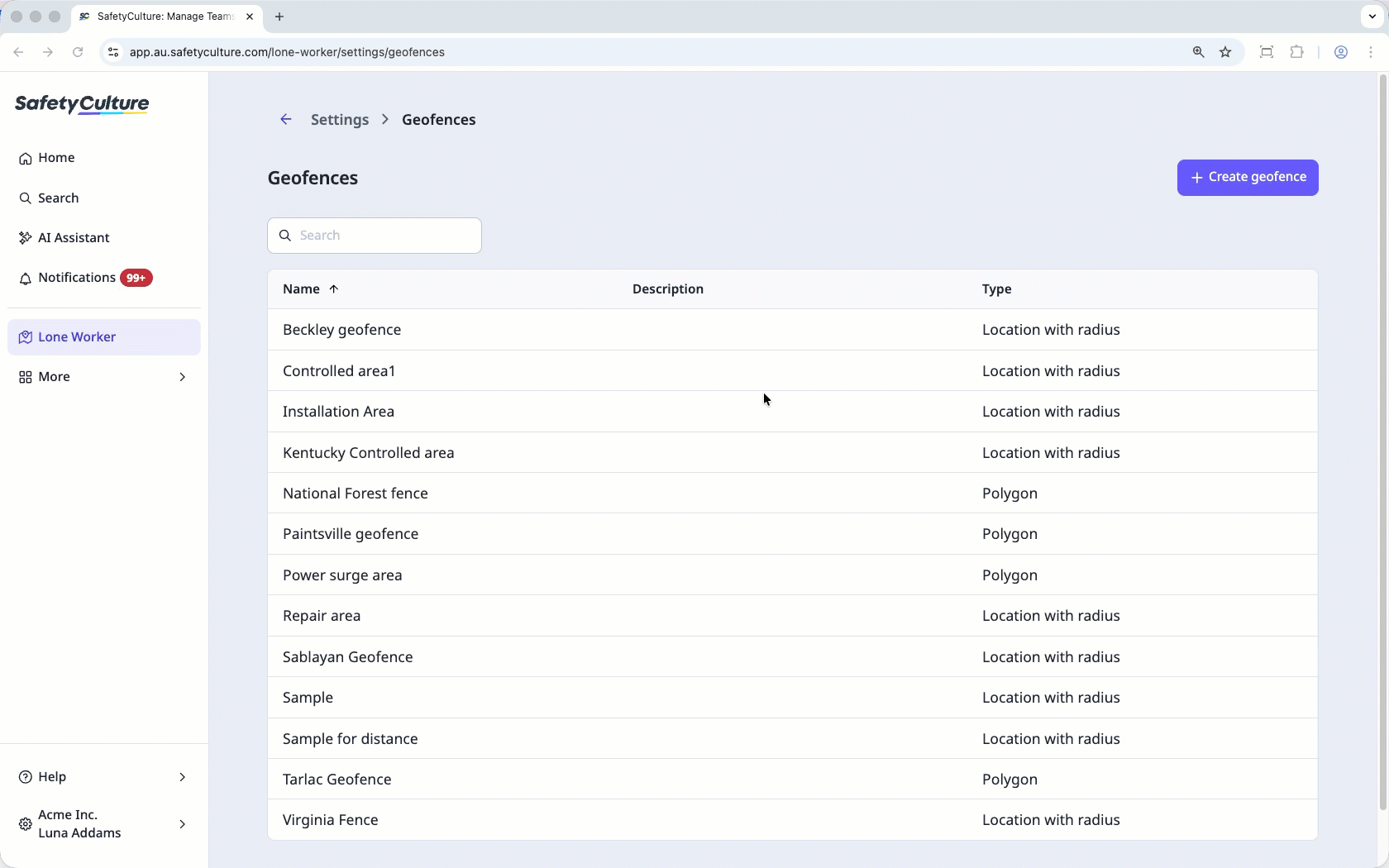Click the Type column header

pyautogui.click(x=997, y=289)
